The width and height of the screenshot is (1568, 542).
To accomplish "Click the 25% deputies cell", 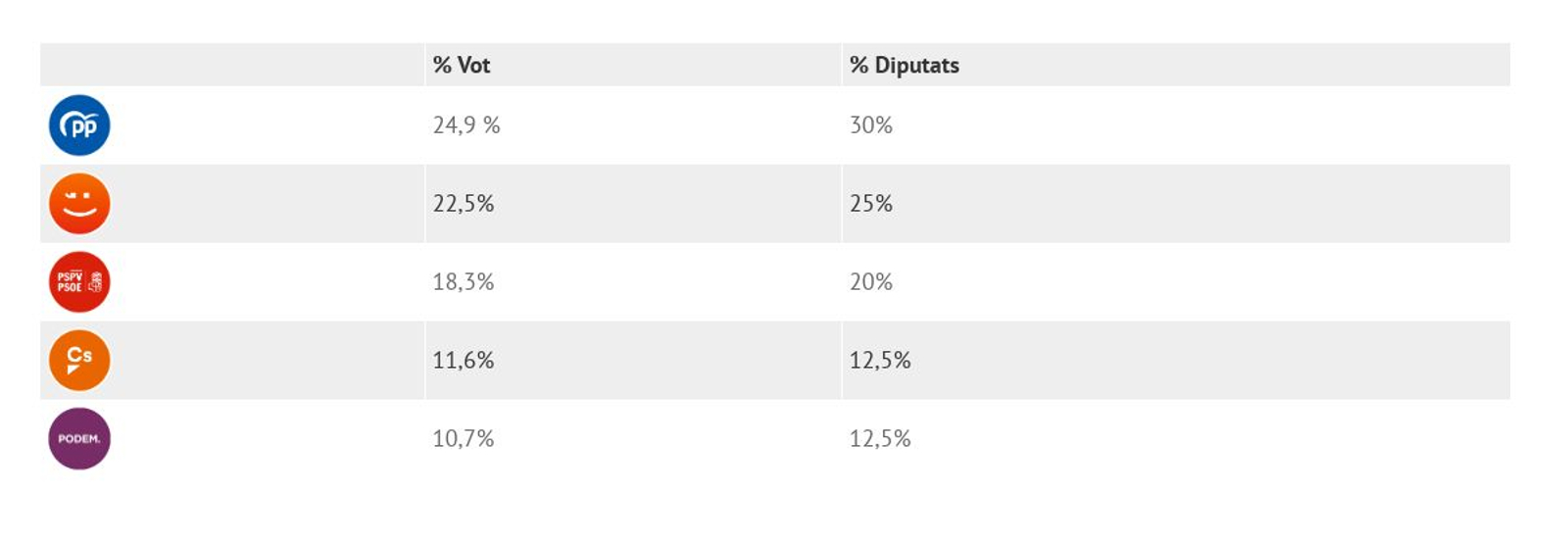I will pos(870,204).
